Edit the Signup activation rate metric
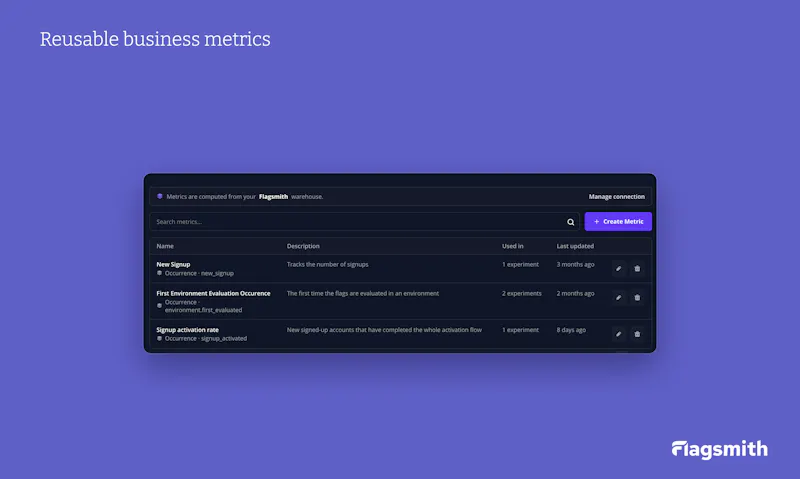The height and width of the screenshot is (479, 800). click(618, 334)
